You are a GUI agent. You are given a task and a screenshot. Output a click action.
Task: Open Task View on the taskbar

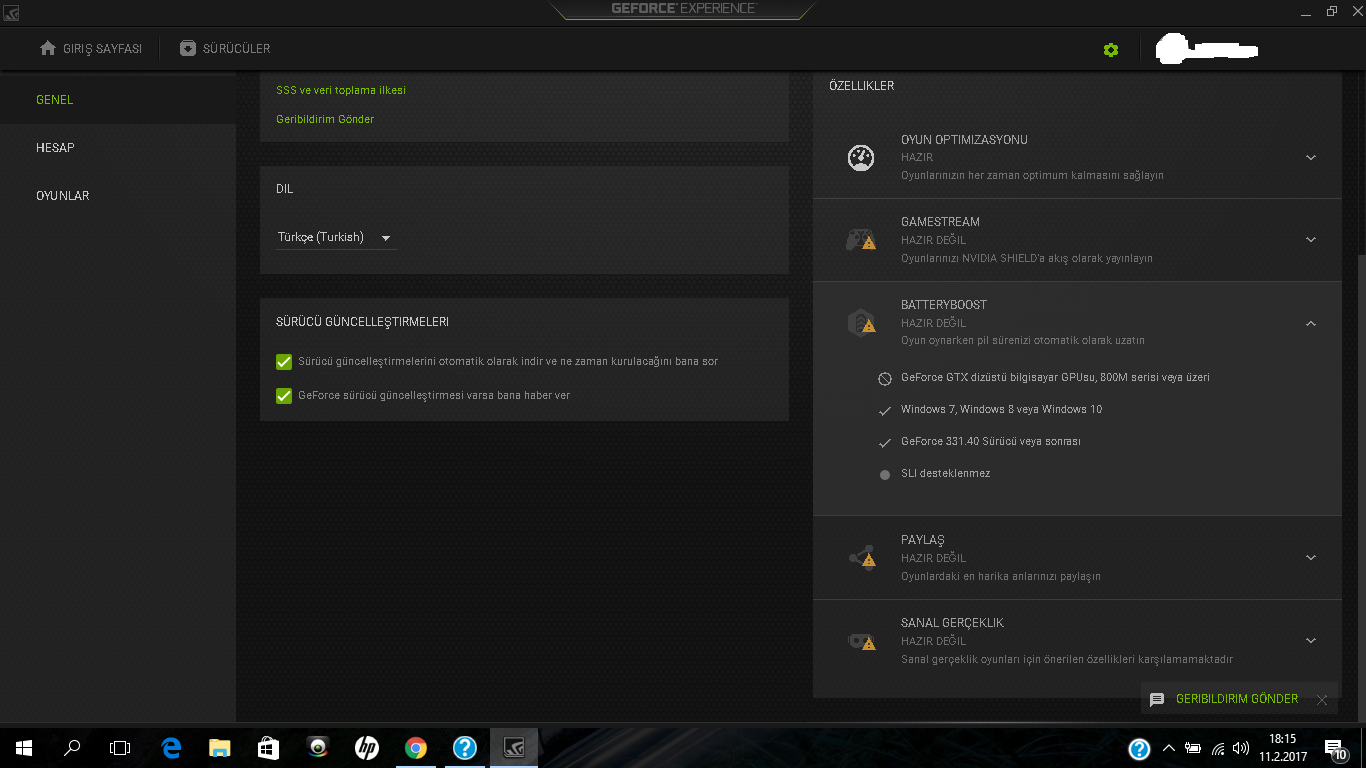[120, 748]
